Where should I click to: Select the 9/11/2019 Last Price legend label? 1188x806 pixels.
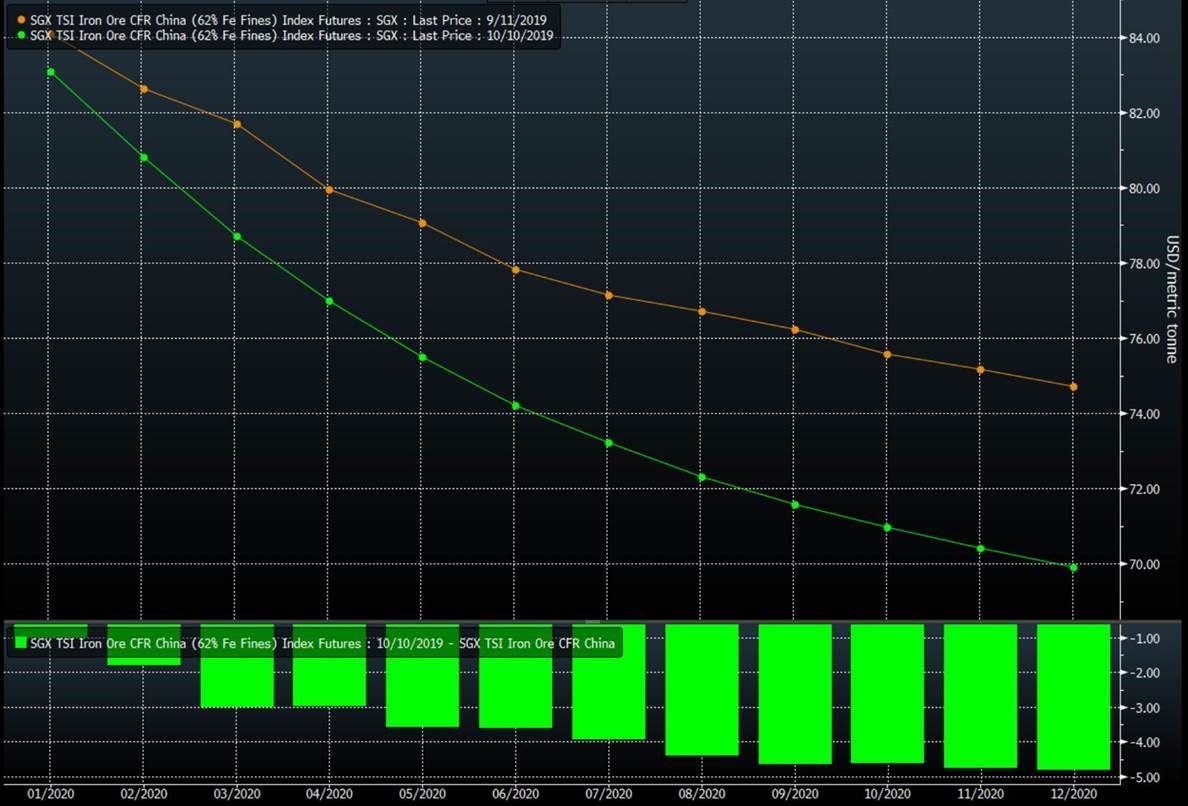290,20
